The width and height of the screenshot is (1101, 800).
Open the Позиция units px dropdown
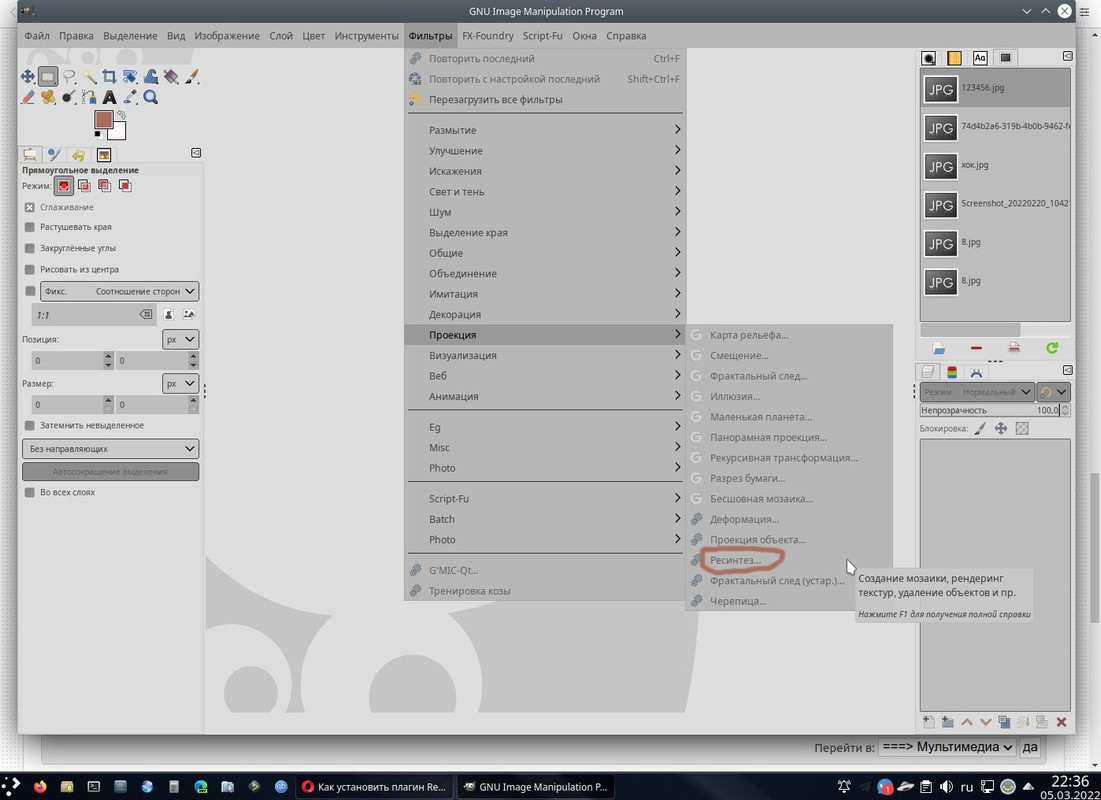180,339
